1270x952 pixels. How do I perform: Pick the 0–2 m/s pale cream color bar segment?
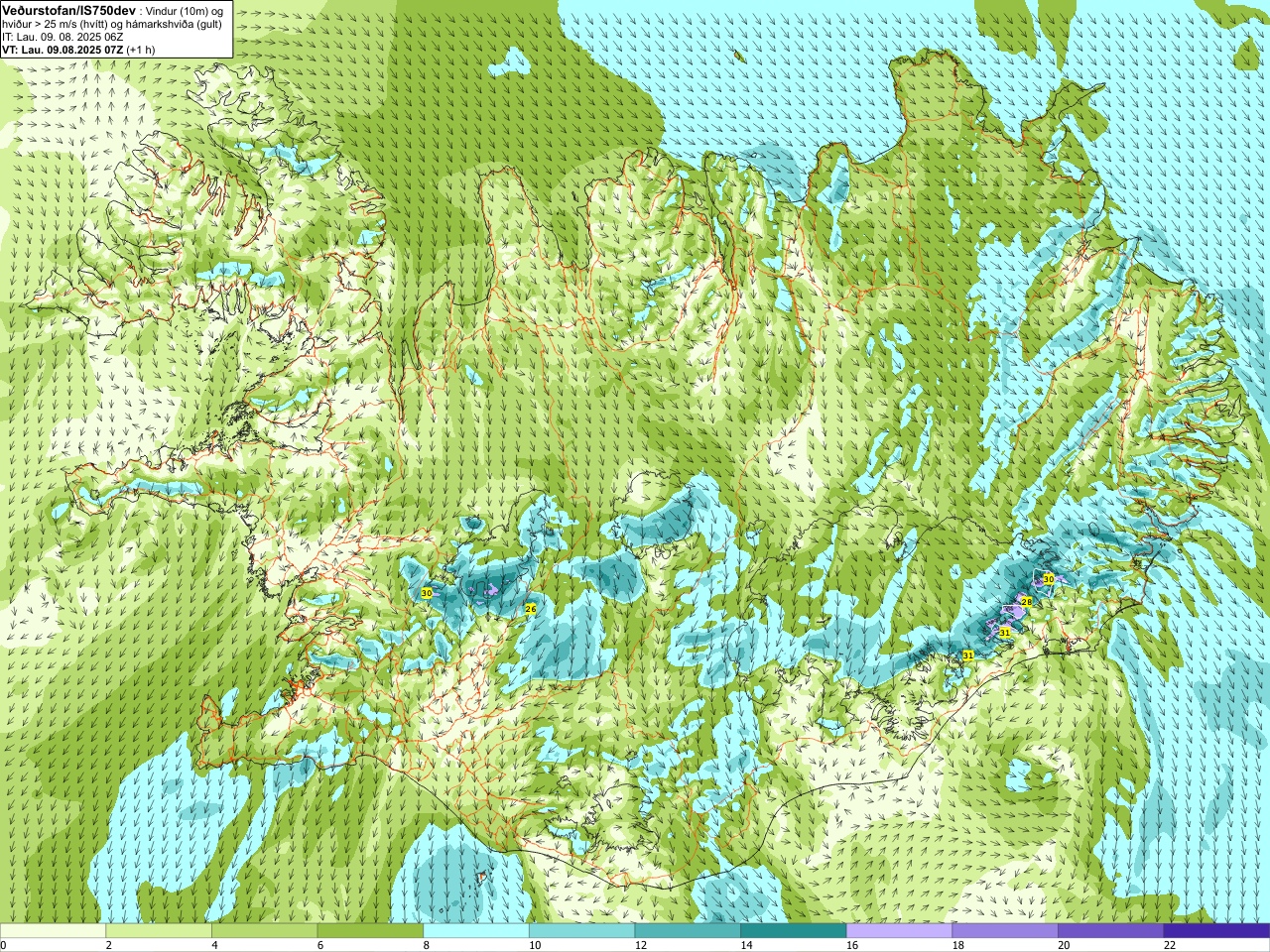pyautogui.click(x=53, y=931)
